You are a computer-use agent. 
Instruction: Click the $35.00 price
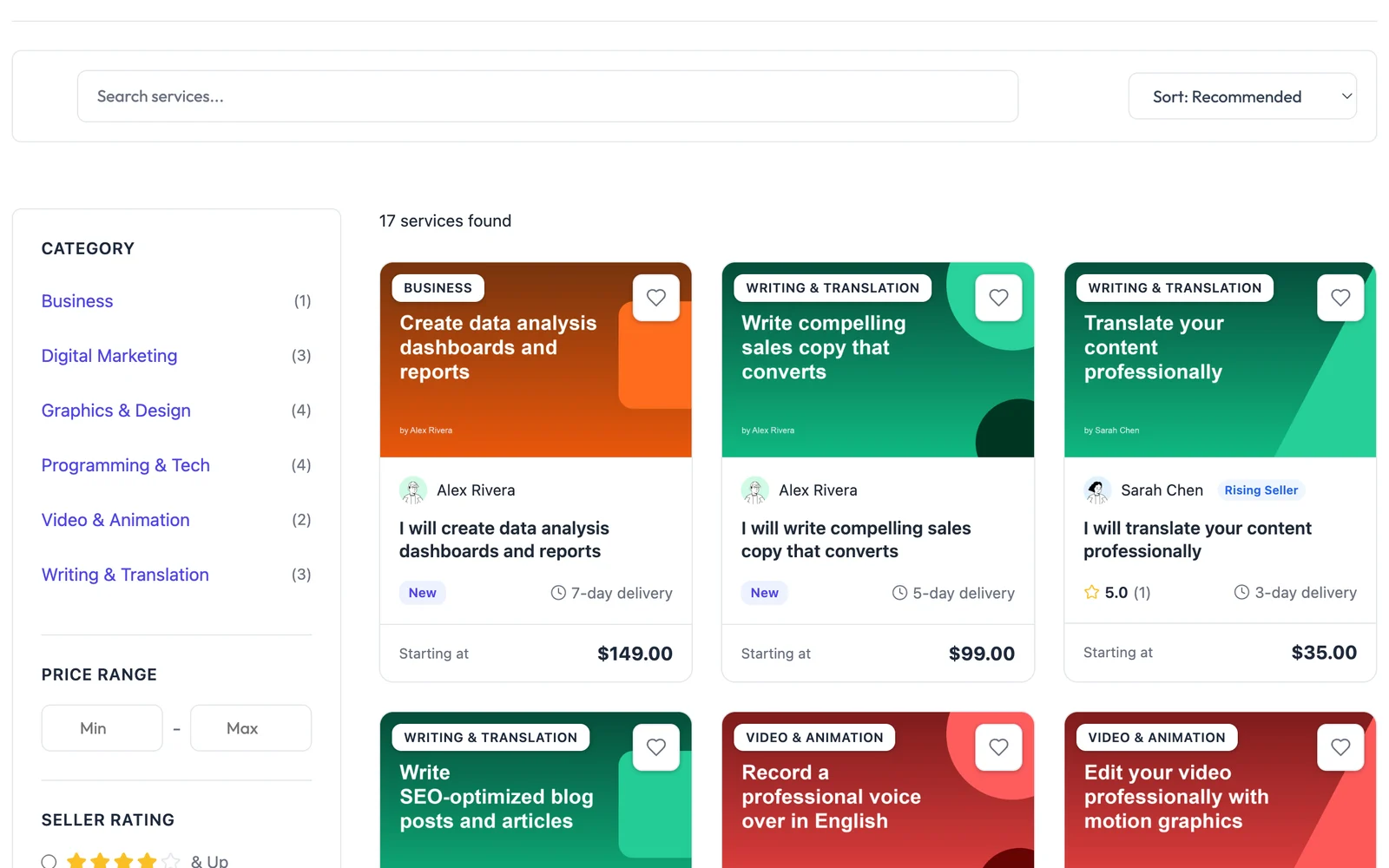pos(1324,653)
